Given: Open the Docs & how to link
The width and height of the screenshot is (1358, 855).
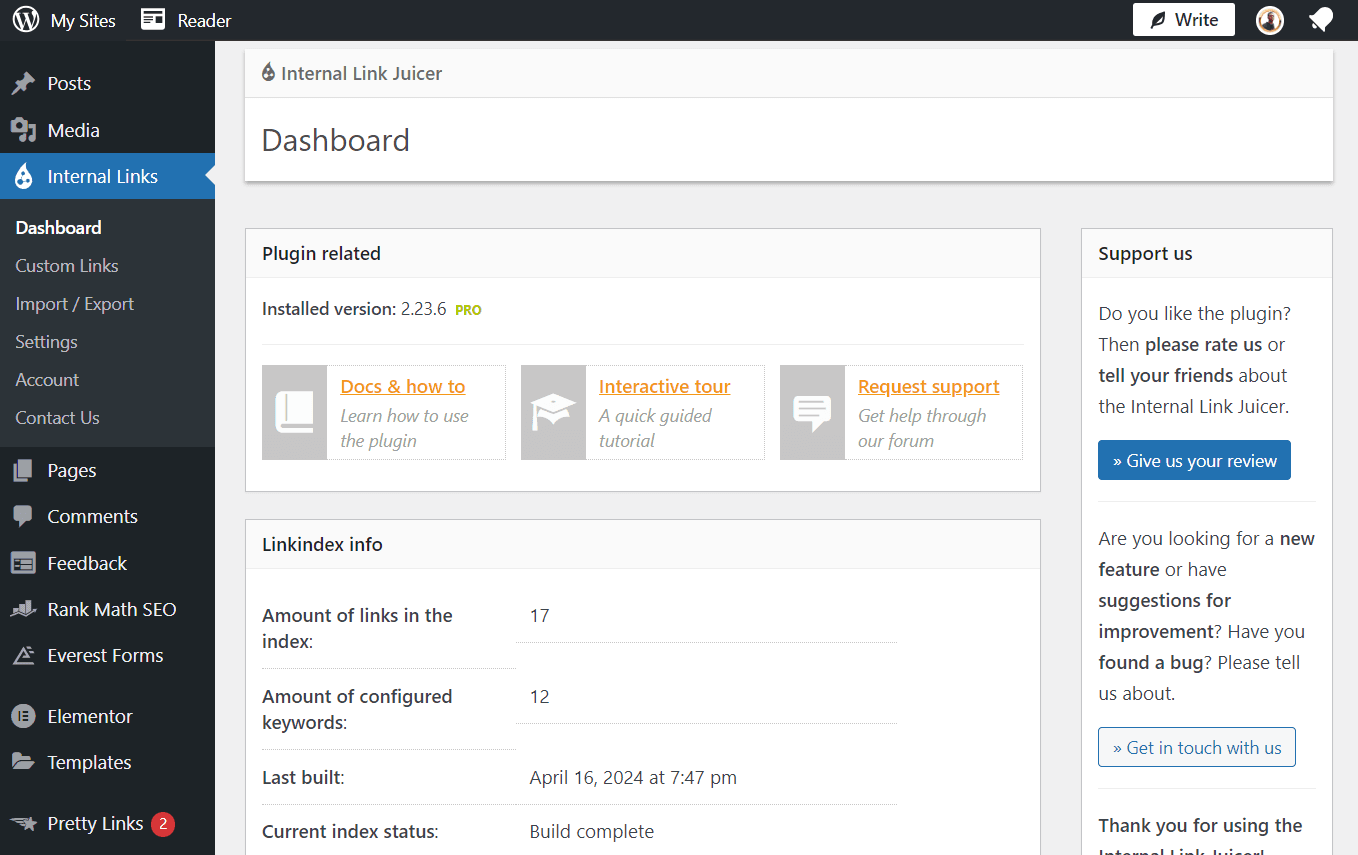Looking at the screenshot, I should [403, 387].
